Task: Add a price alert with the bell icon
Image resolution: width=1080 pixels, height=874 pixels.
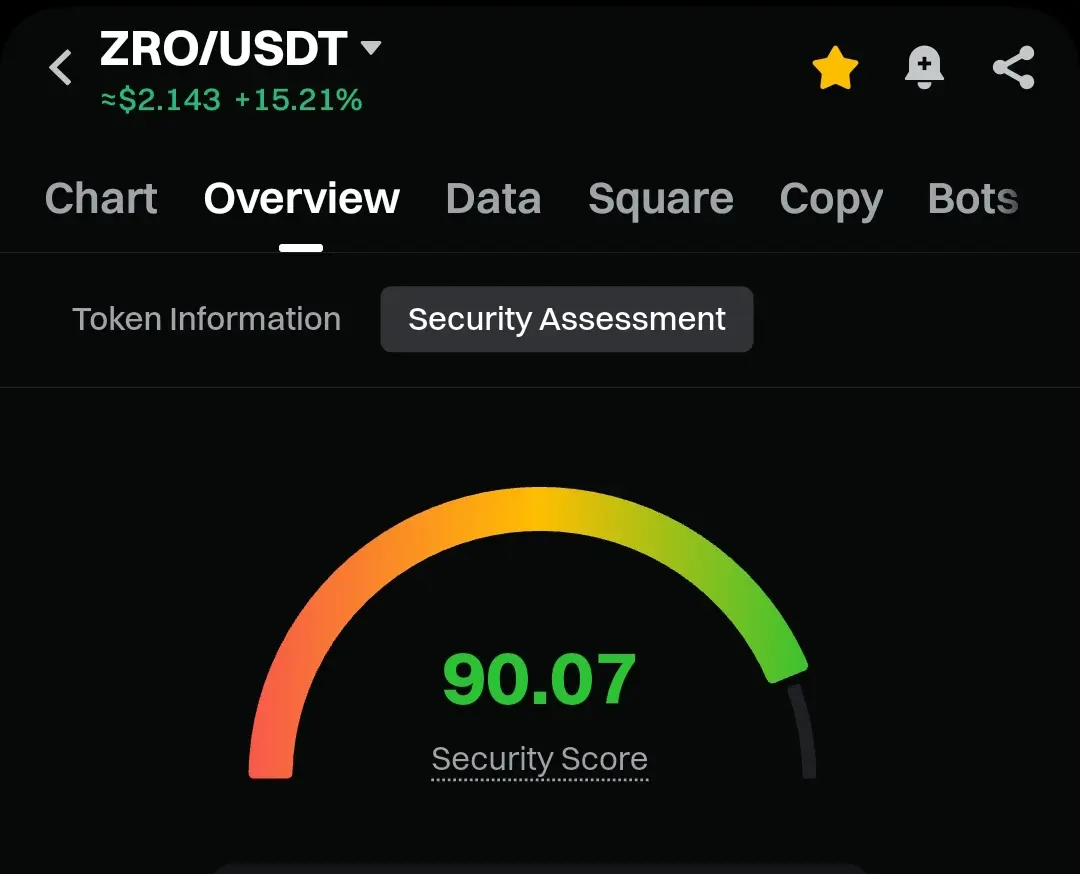Action: [x=924, y=67]
